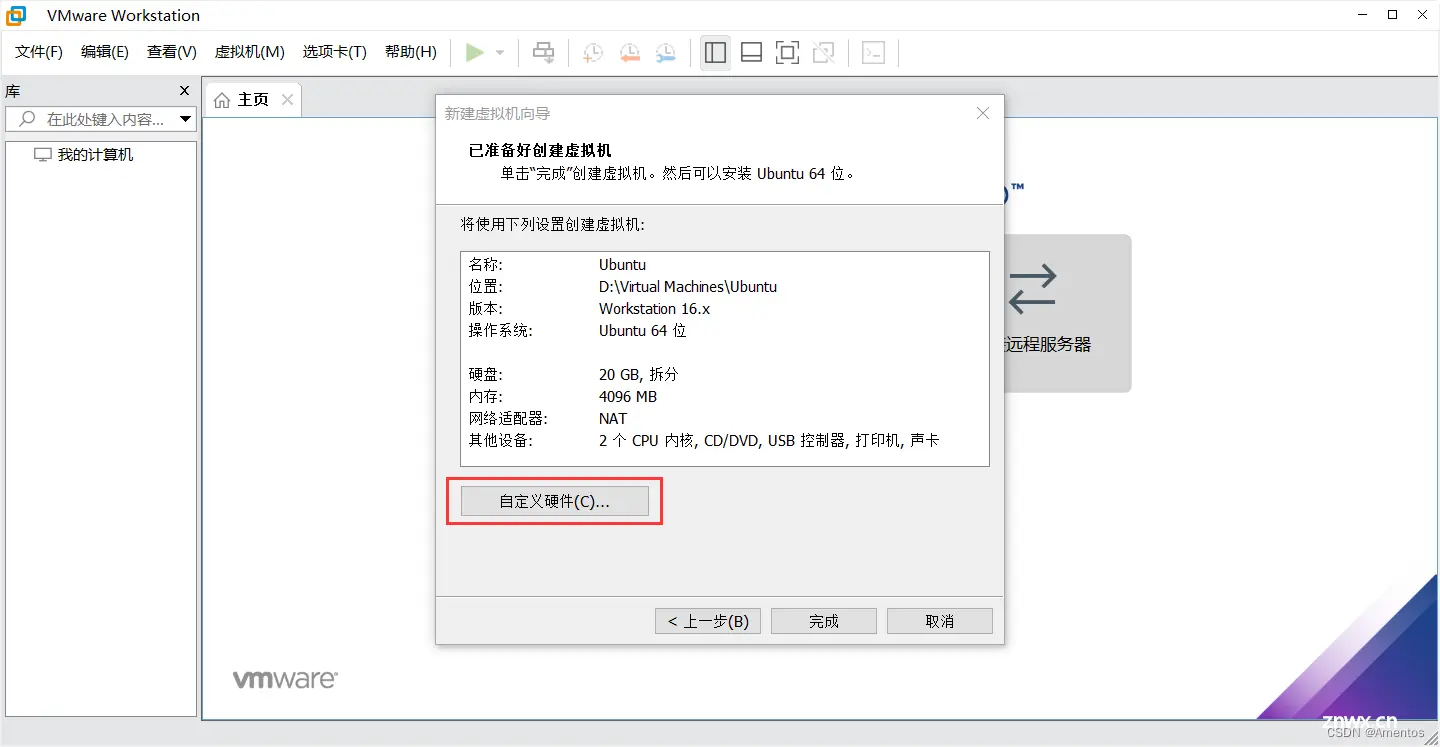Click the green power-on play button
The height and width of the screenshot is (747, 1440).
click(475, 52)
